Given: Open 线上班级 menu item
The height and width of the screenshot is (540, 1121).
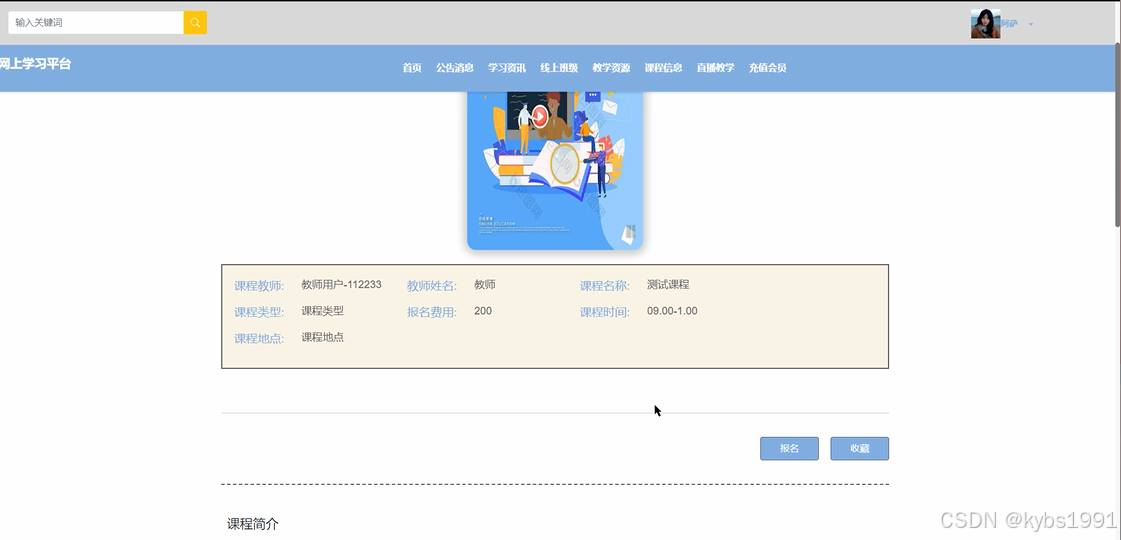Looking at the screenshot, I should point(559,68).
